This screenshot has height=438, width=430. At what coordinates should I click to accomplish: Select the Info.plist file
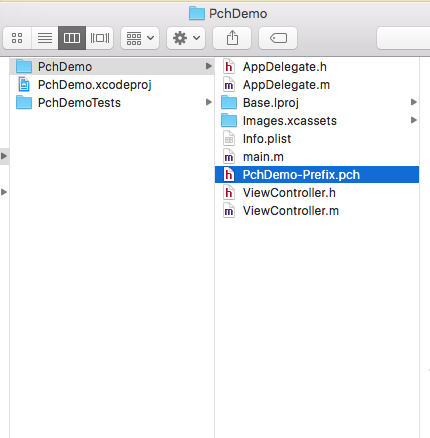pos(317,139)
